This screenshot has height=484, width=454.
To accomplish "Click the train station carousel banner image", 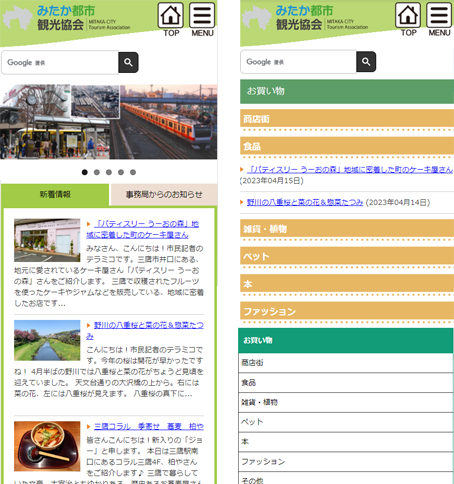I will [109, 122].
